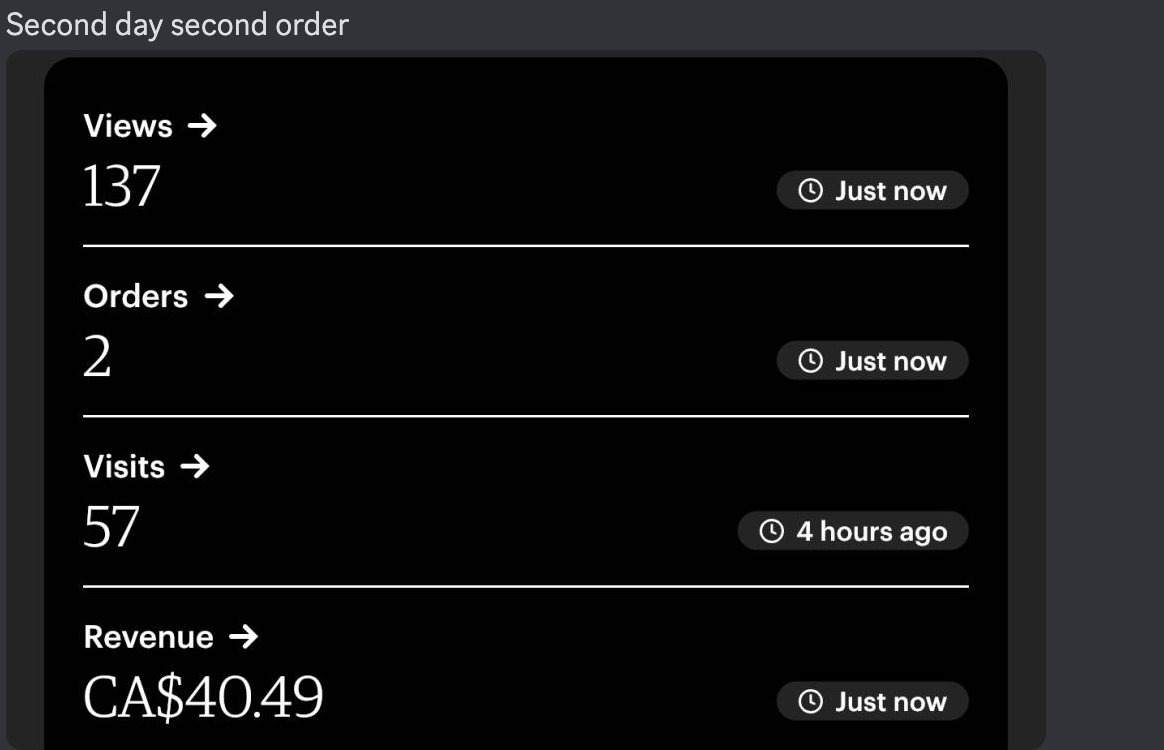Click the arrow icon next to Views
The image size is (1164, 750).
coord(201,126)
